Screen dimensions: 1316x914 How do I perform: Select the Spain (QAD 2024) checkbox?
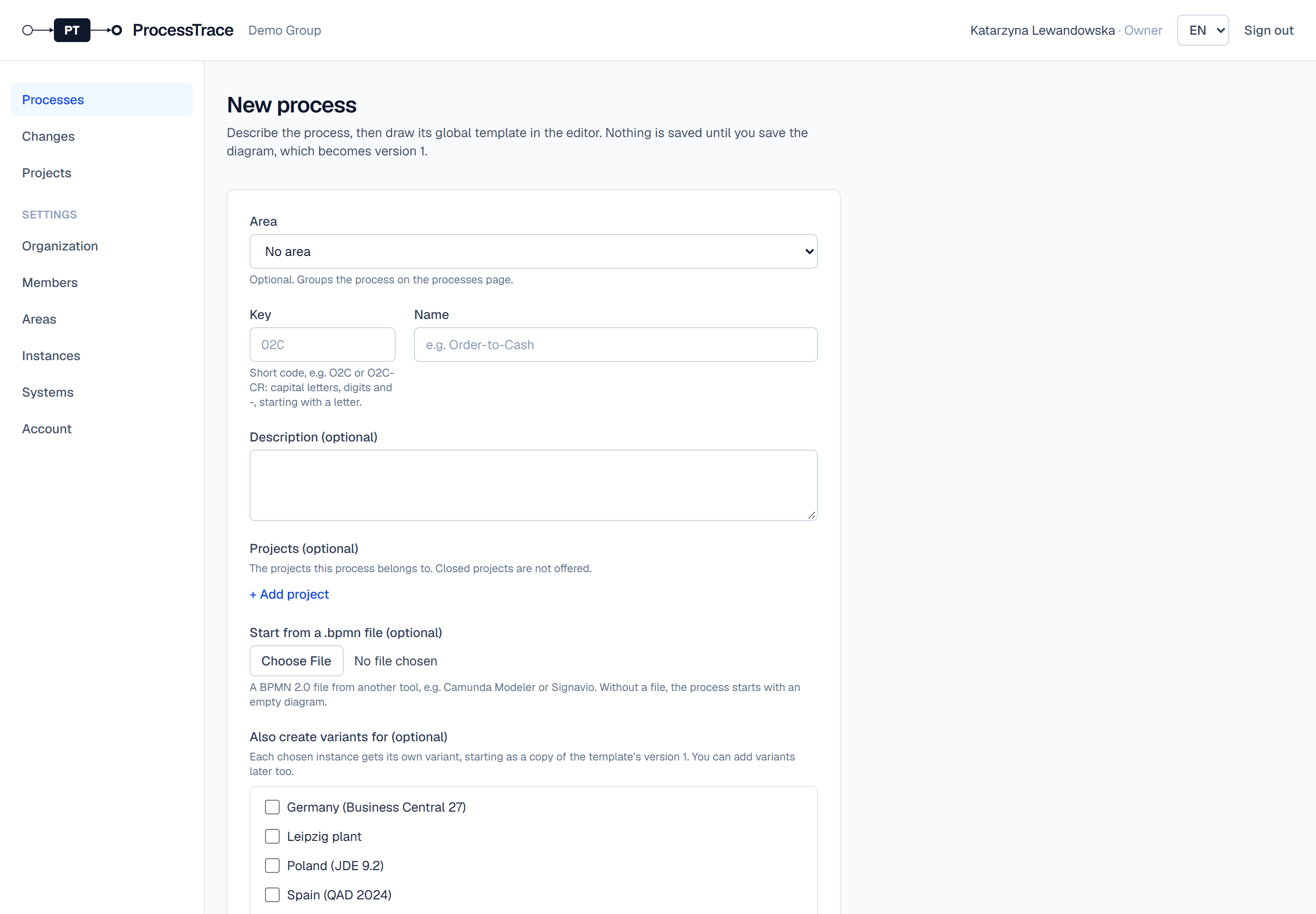[x=272, y=895]
